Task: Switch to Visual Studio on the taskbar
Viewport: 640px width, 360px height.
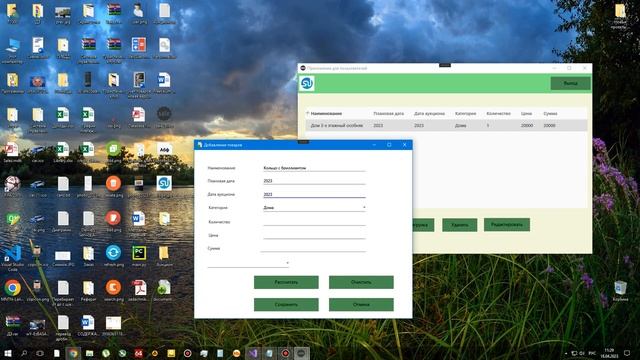Action: tap(253, 353)
